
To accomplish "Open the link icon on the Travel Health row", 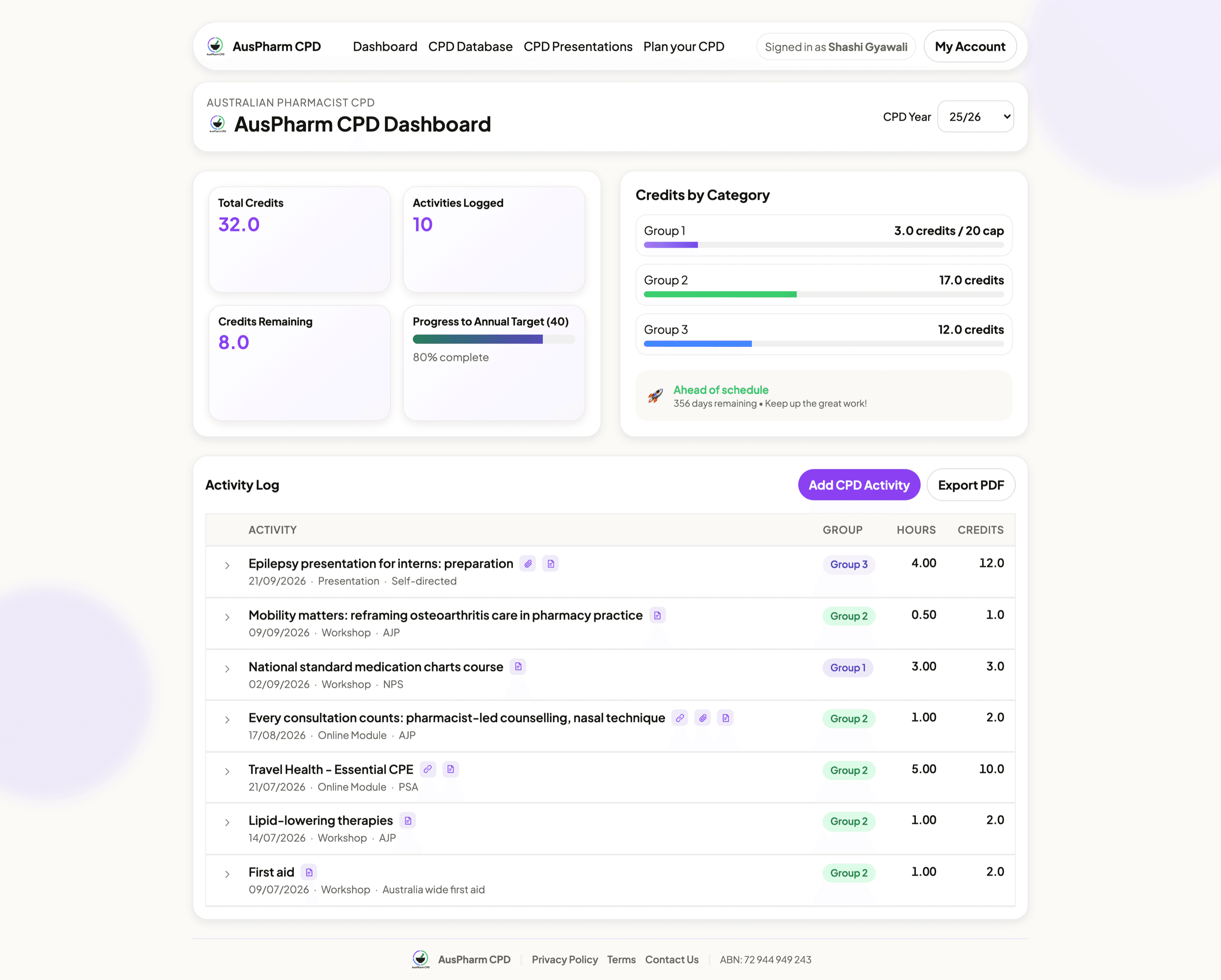I will tap(428, 769).
